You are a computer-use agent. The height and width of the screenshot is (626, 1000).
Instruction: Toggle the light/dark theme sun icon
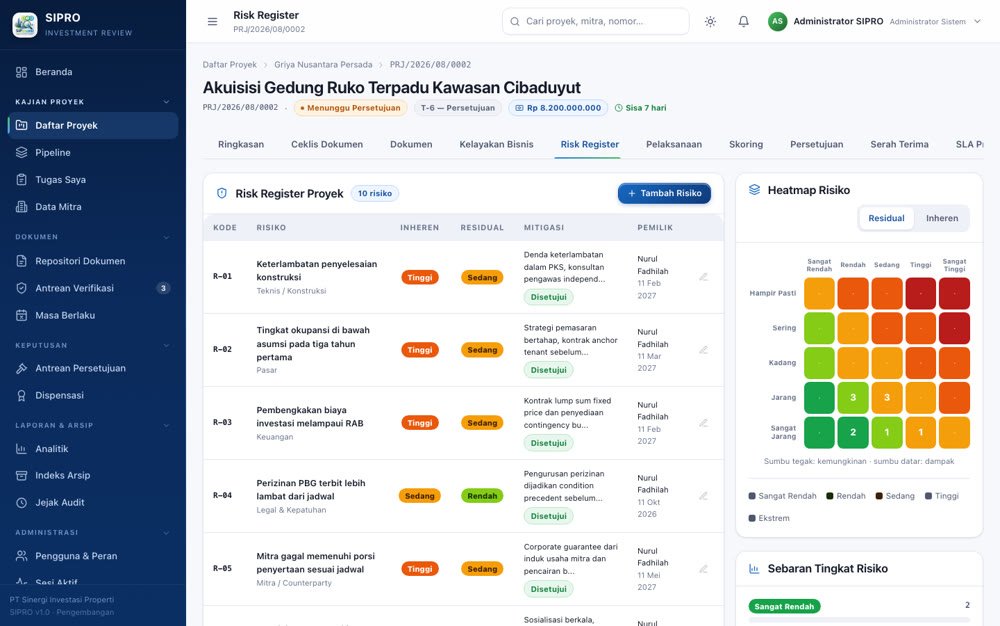tap(710, 22)
